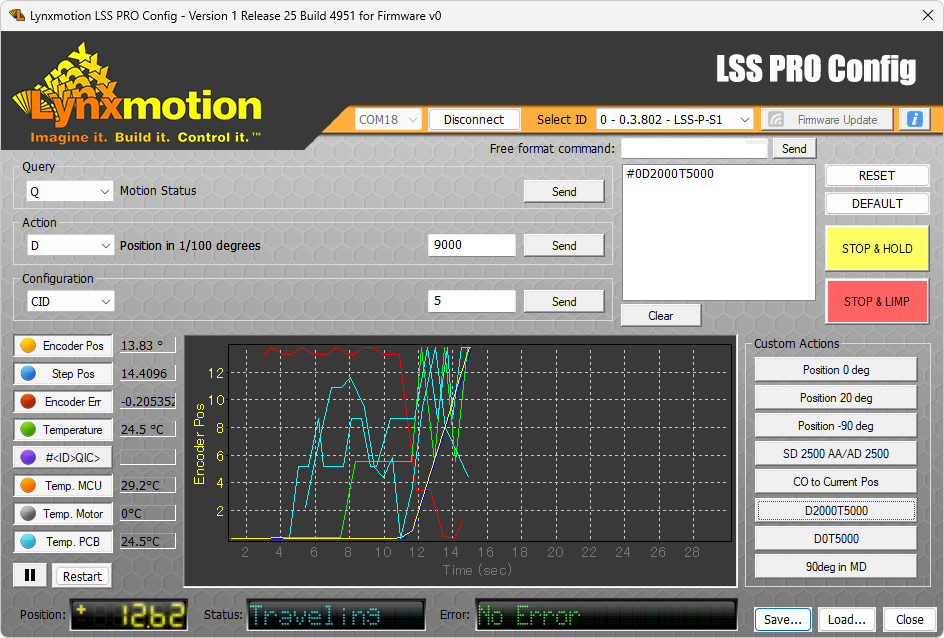Send the Action position command
Screen dimensions: 944x638
[x=564, y=246]
